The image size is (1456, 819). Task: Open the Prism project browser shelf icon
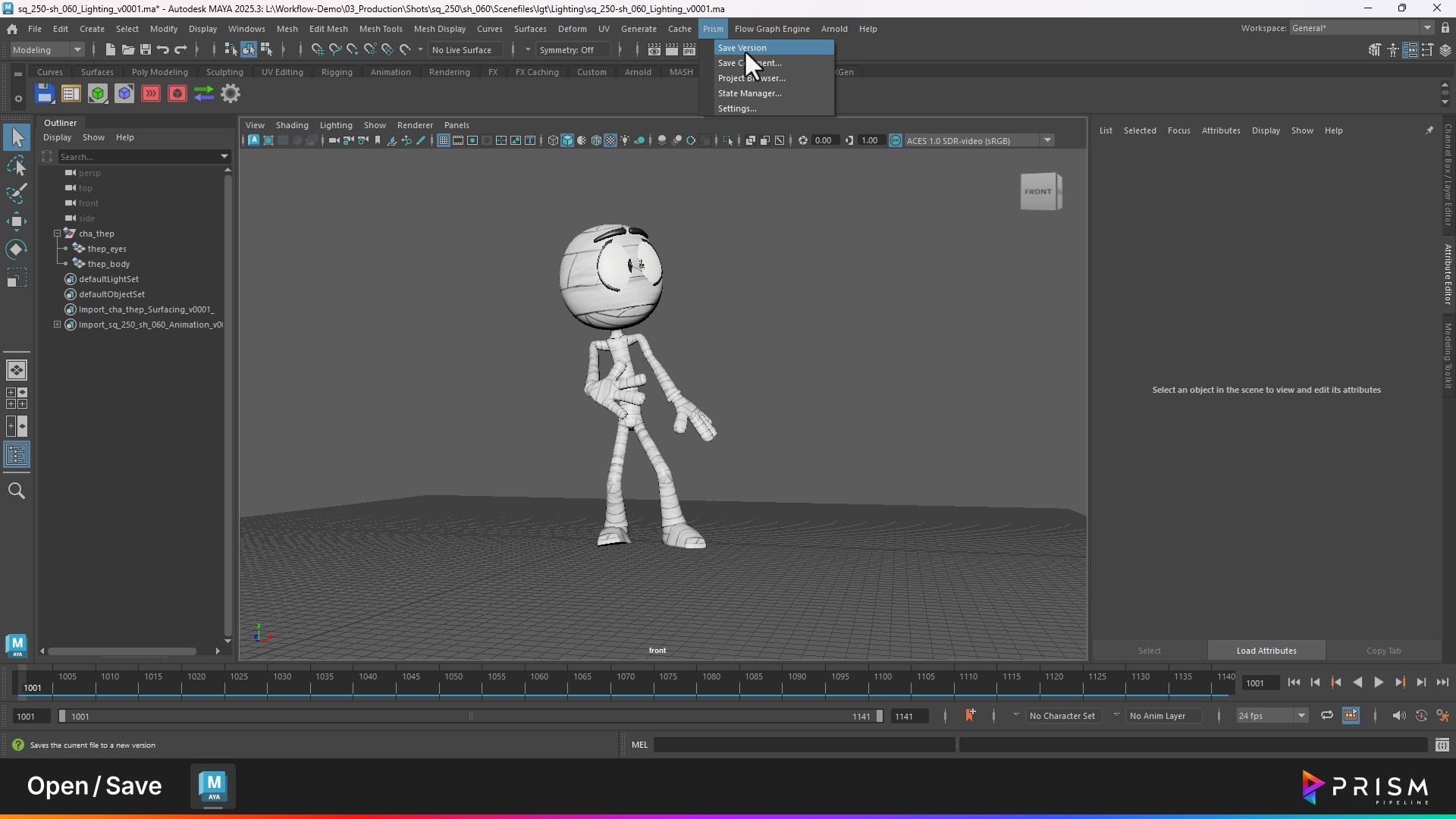(x=71, y=94)
